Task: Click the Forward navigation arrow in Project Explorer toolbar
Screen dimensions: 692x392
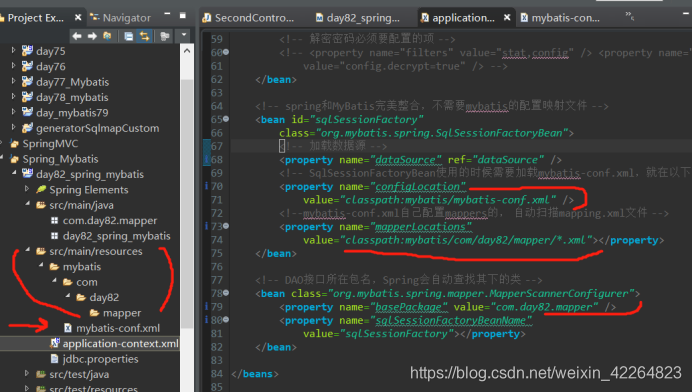Action: click(92, 36)
